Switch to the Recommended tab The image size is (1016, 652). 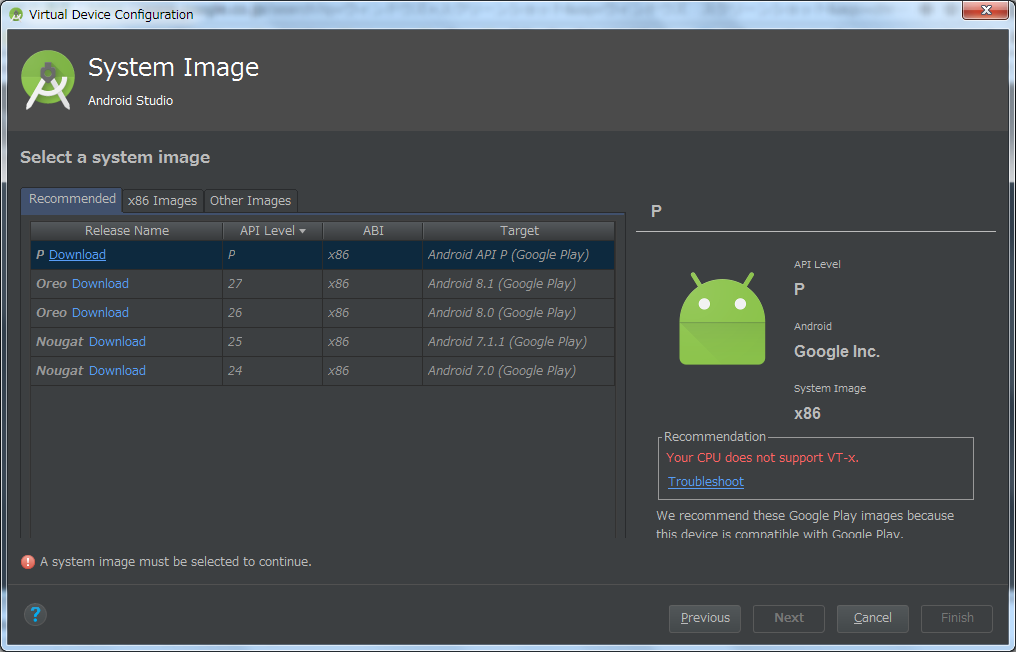point(72,200)
